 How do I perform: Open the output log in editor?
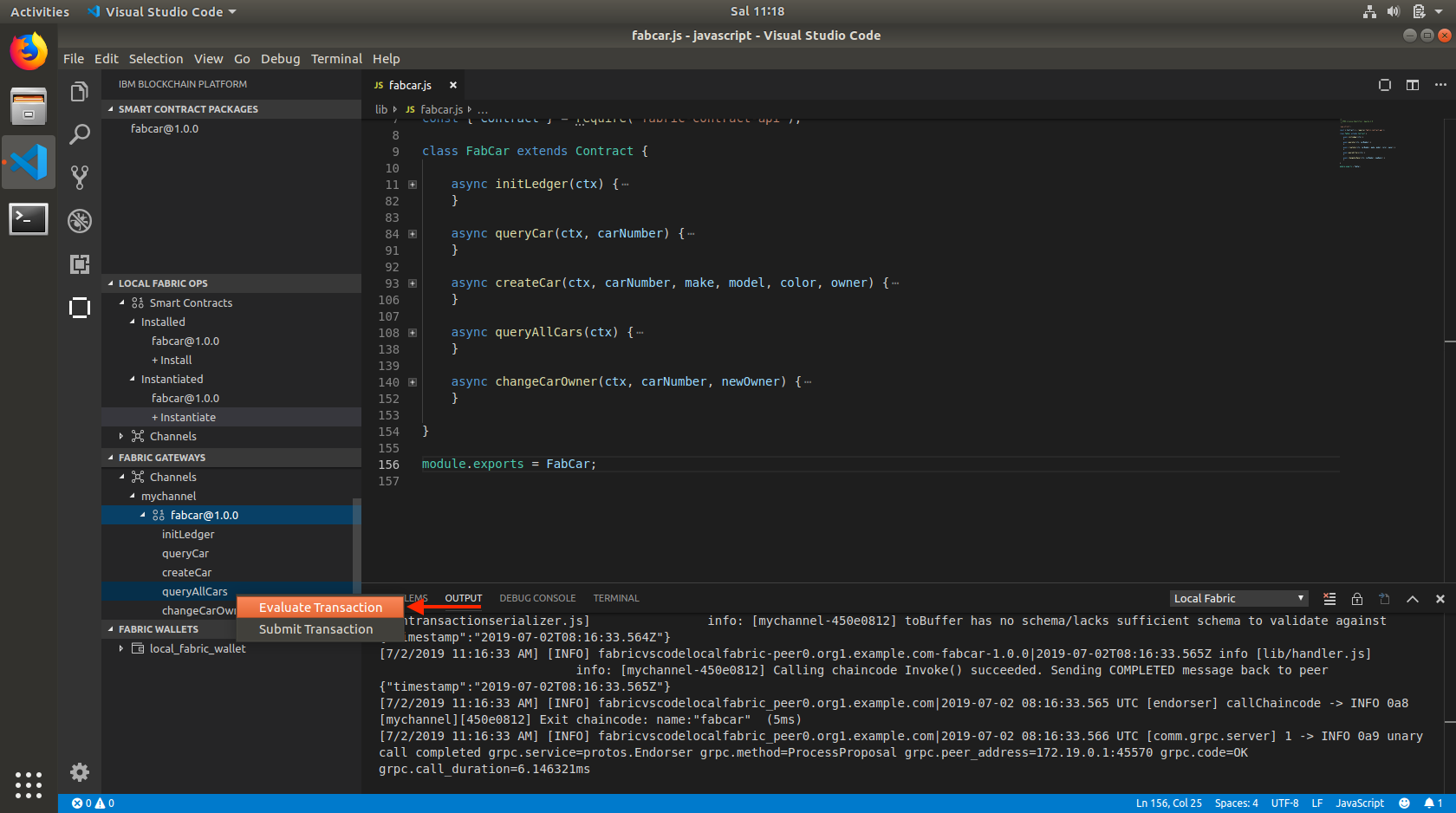click(1385, 599)
